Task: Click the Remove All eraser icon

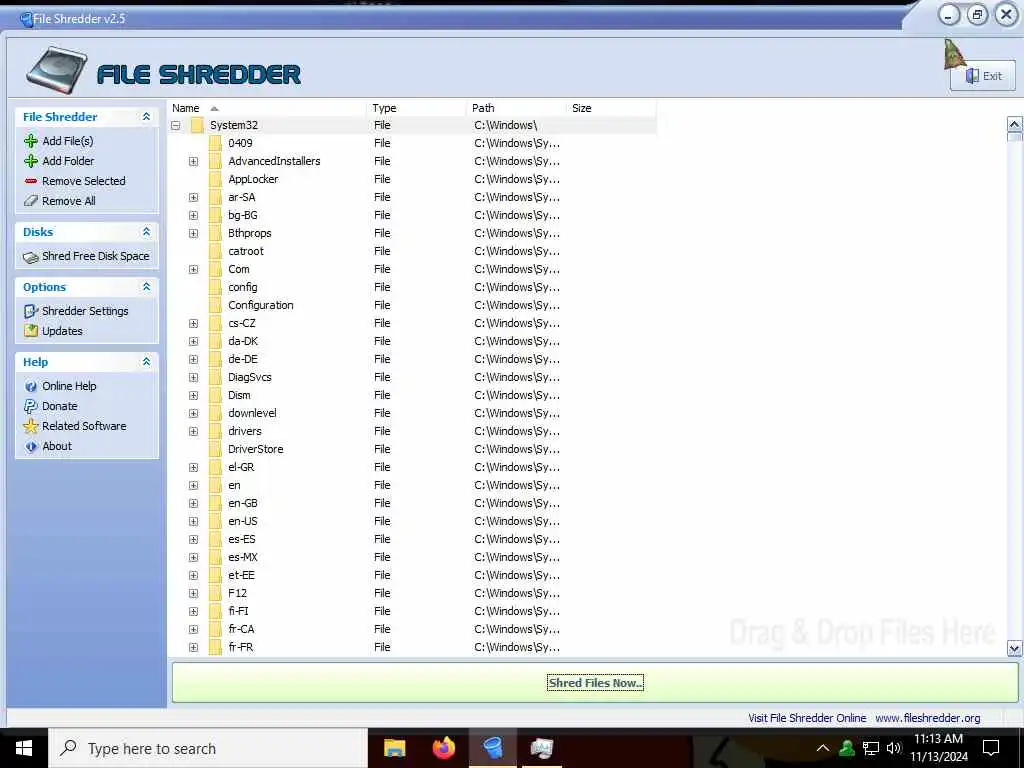Action: point(30,201)
